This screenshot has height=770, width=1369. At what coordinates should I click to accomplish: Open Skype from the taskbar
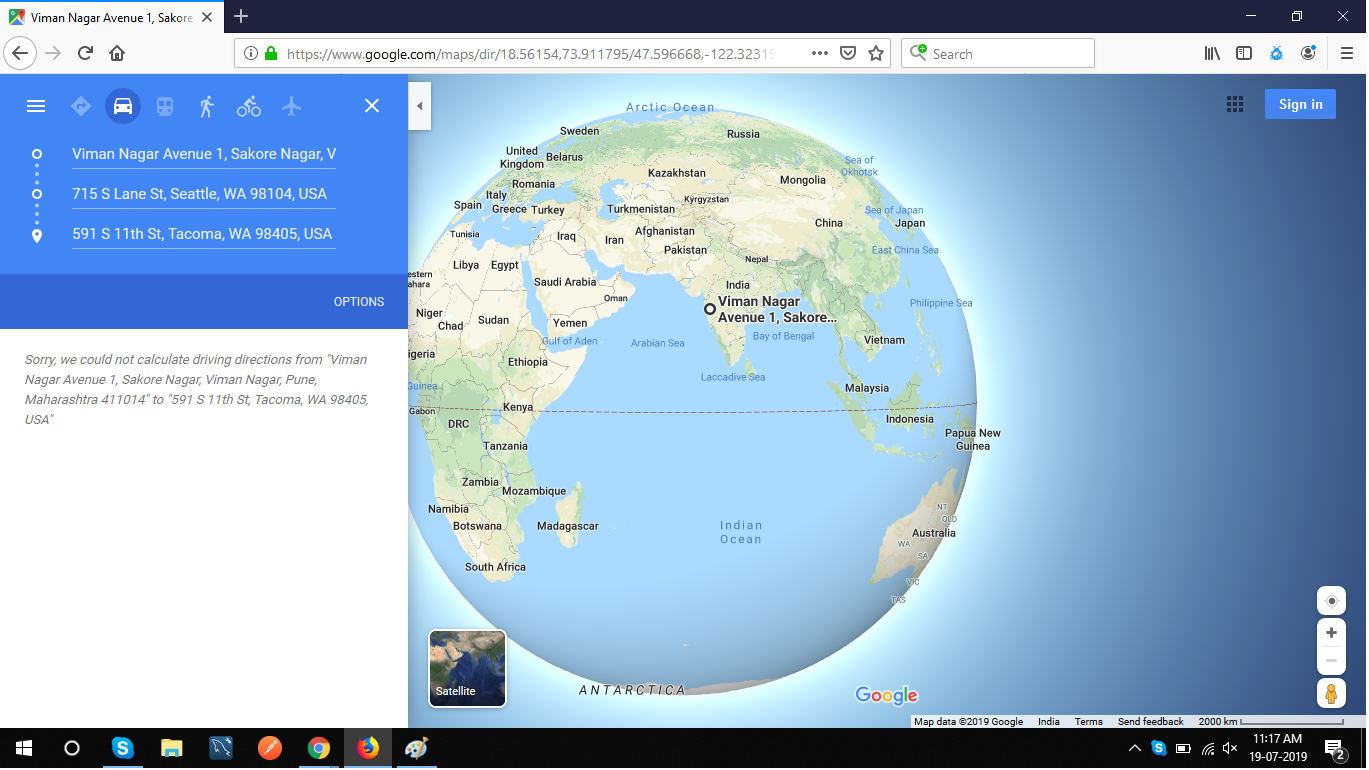[122, 748]
